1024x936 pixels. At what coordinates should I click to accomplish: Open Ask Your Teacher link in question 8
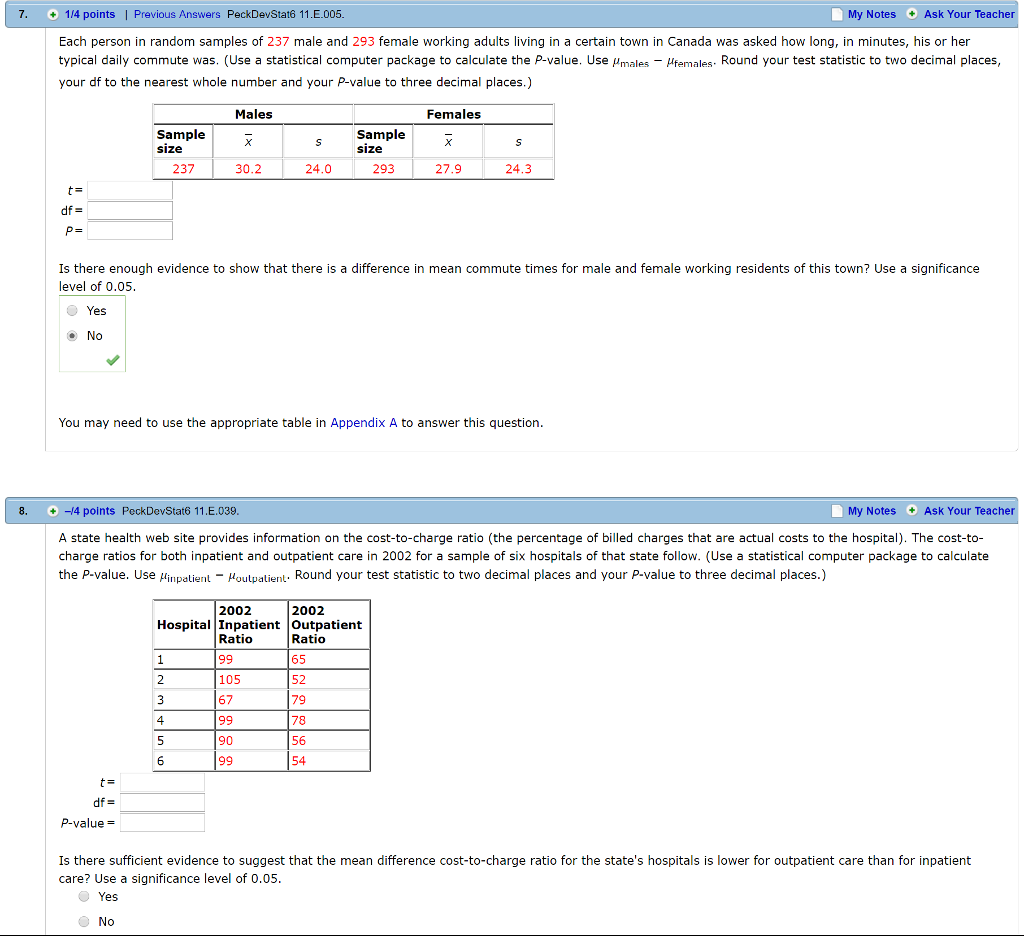click(x=969, y=511)
